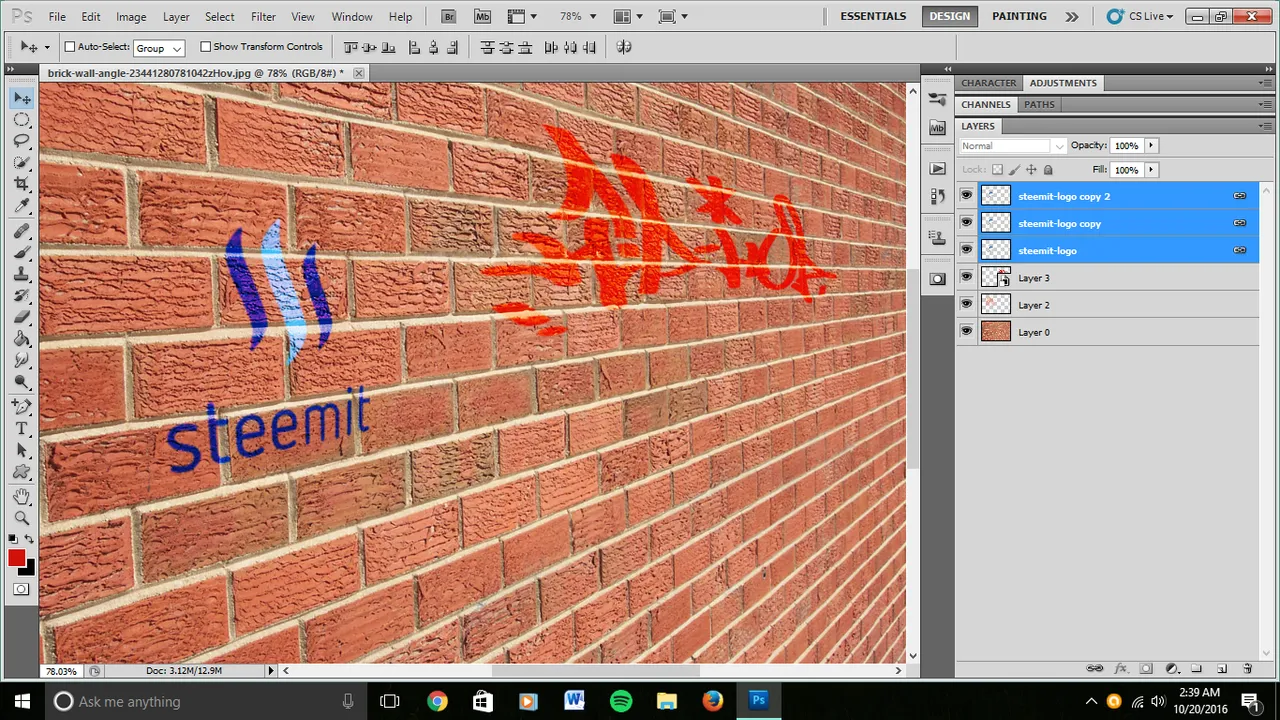Open the CS Live dropdown
This screenshot has height=720, width=1280.
pos(1140,17)
